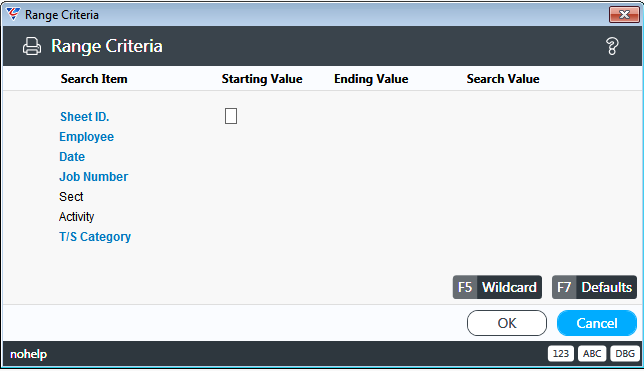The height and width of the screenshot is (371, 644).
Task: Cancel the Range Criteria dialog
Action: (597, 323)
